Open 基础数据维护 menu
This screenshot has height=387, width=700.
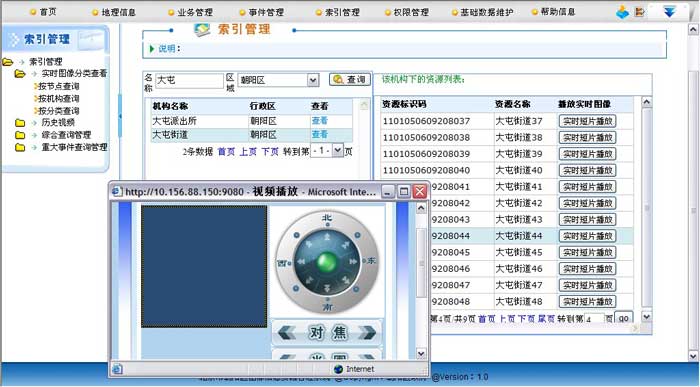pyautogui.click(x=487, y=12)
